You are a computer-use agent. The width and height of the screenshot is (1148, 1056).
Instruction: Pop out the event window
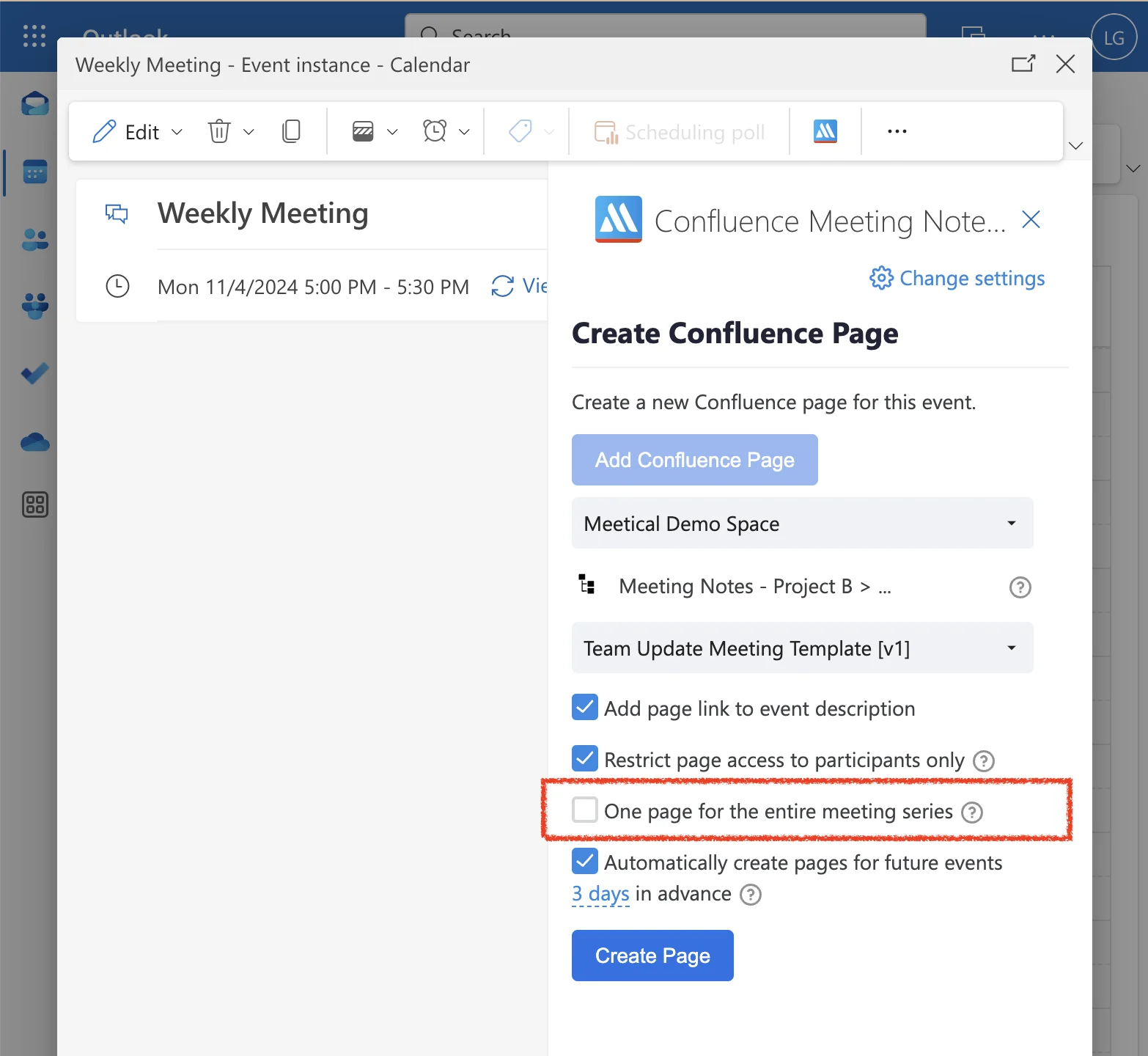pos(1023,64)
